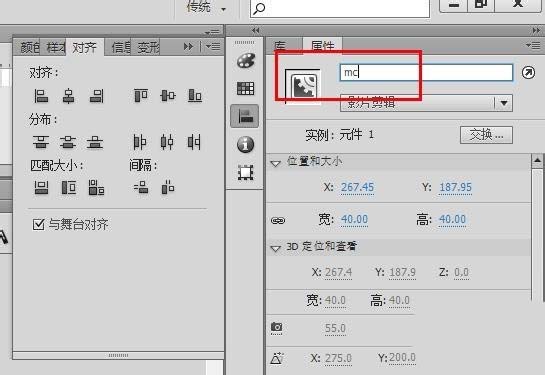Open the Color palette panel icon
Viewport: 545px width, 375px height.
(246, 61)
